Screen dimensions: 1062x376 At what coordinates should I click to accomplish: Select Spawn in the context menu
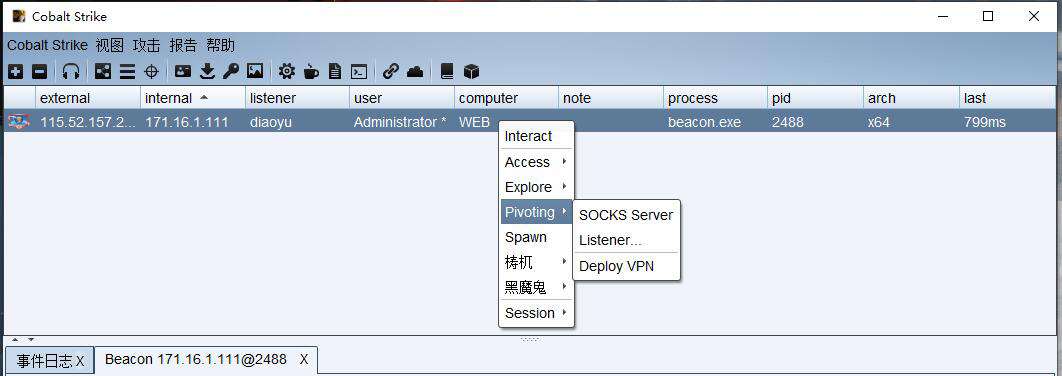tap(536, 237)
